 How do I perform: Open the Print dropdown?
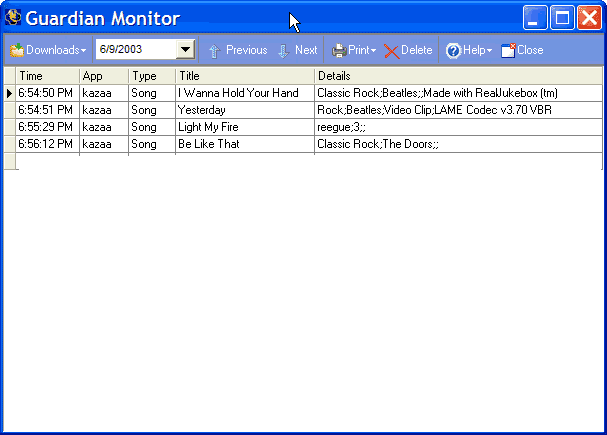click(x=354, y=50)
